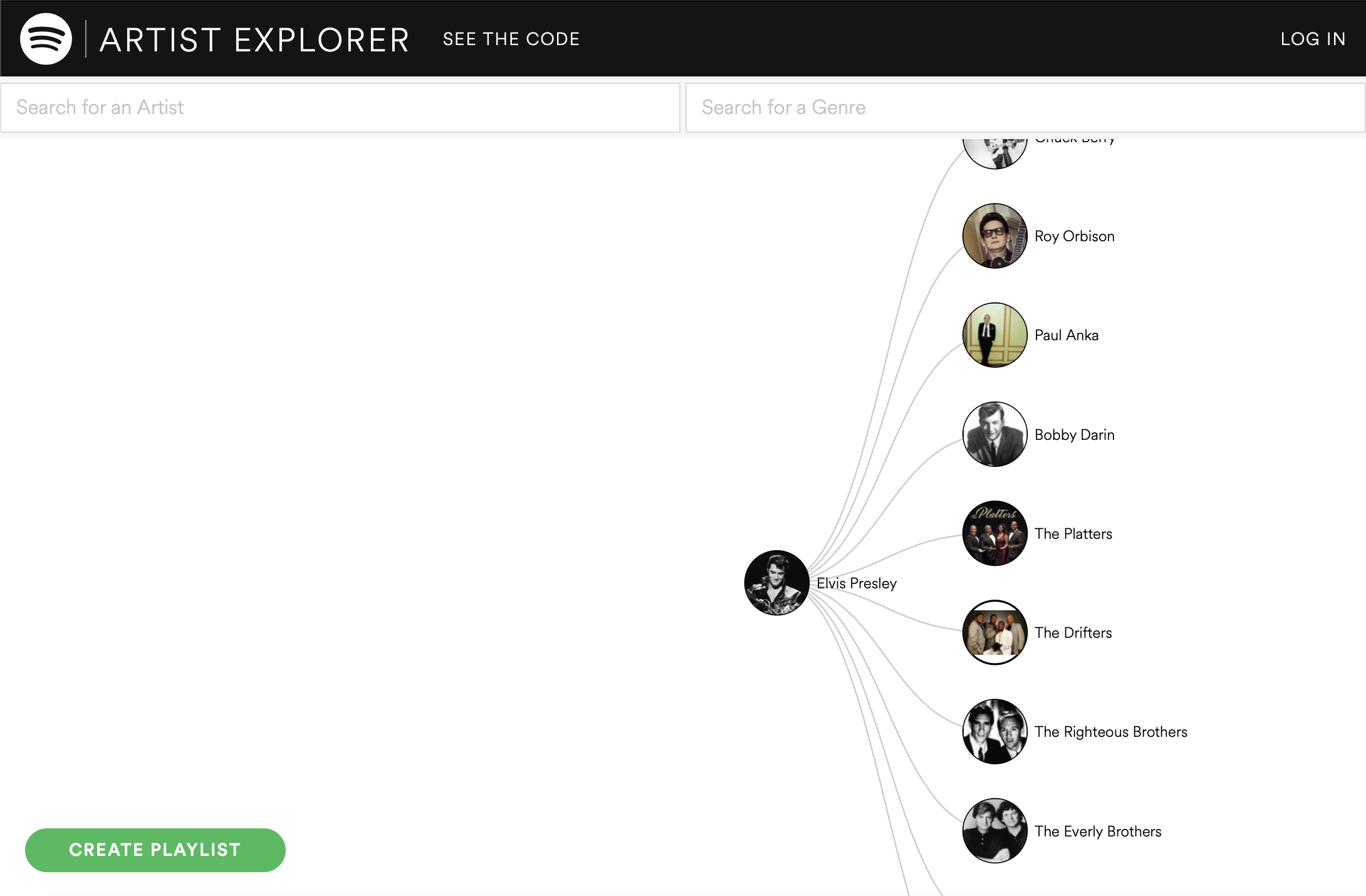Click The Everly Brothers name label
The height and width of the screenshot is (896, 1366).
1098,831
